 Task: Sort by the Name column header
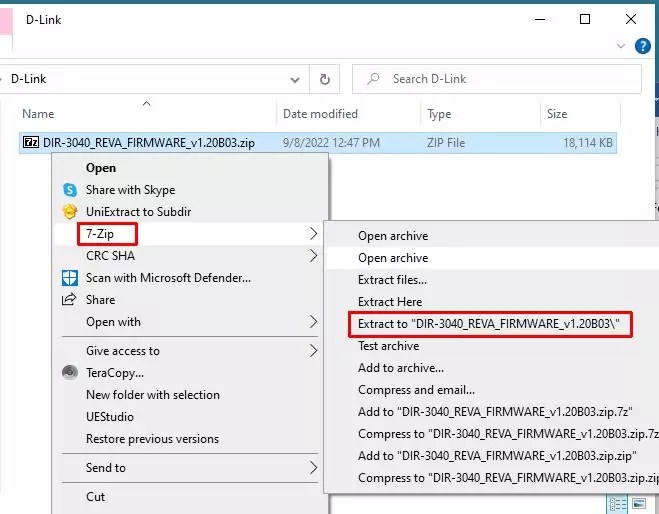pos(38,114)
